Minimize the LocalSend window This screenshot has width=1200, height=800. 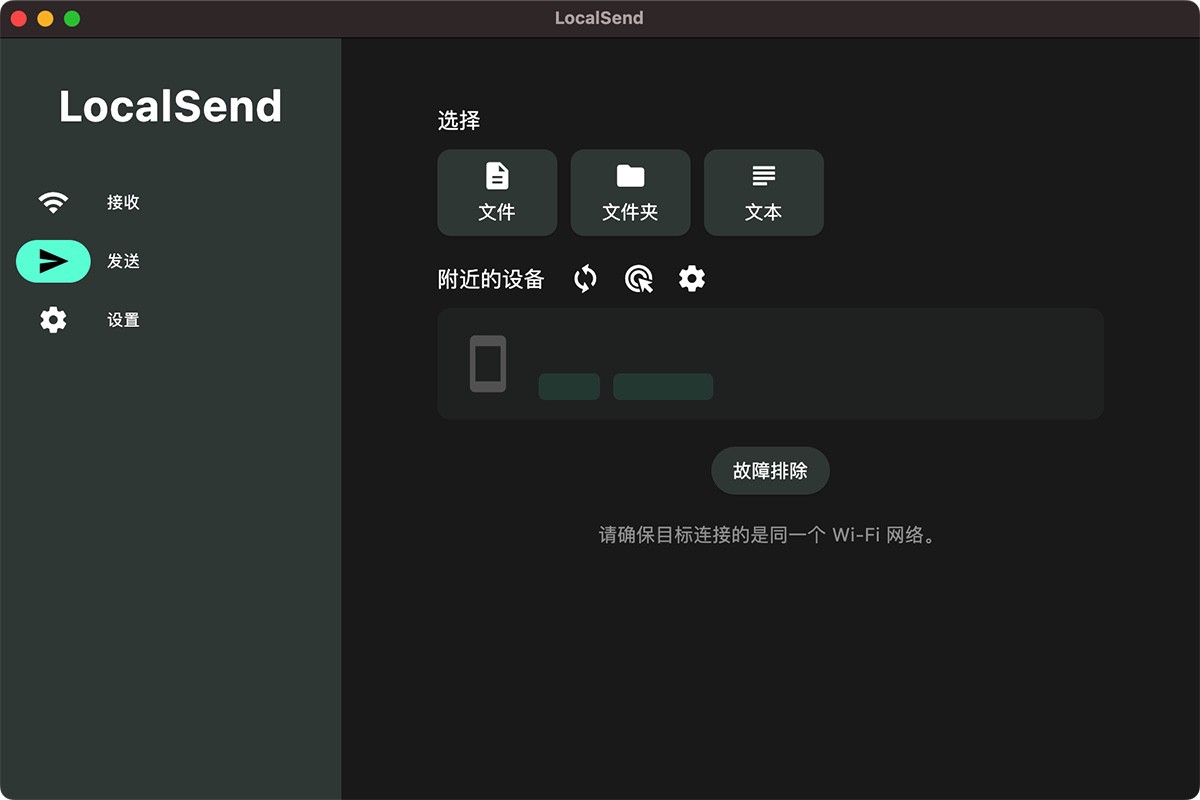[x=43, y=17]
